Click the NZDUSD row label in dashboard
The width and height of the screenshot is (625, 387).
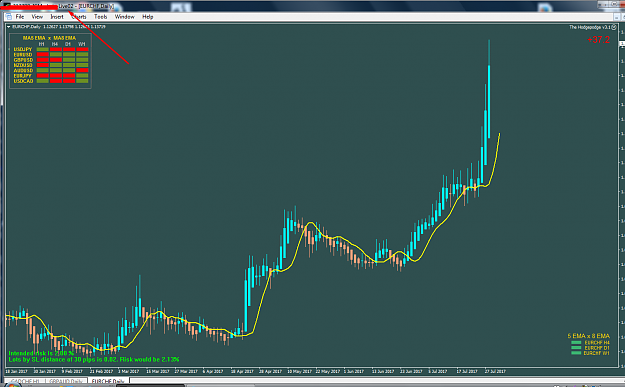click(23, 65)
